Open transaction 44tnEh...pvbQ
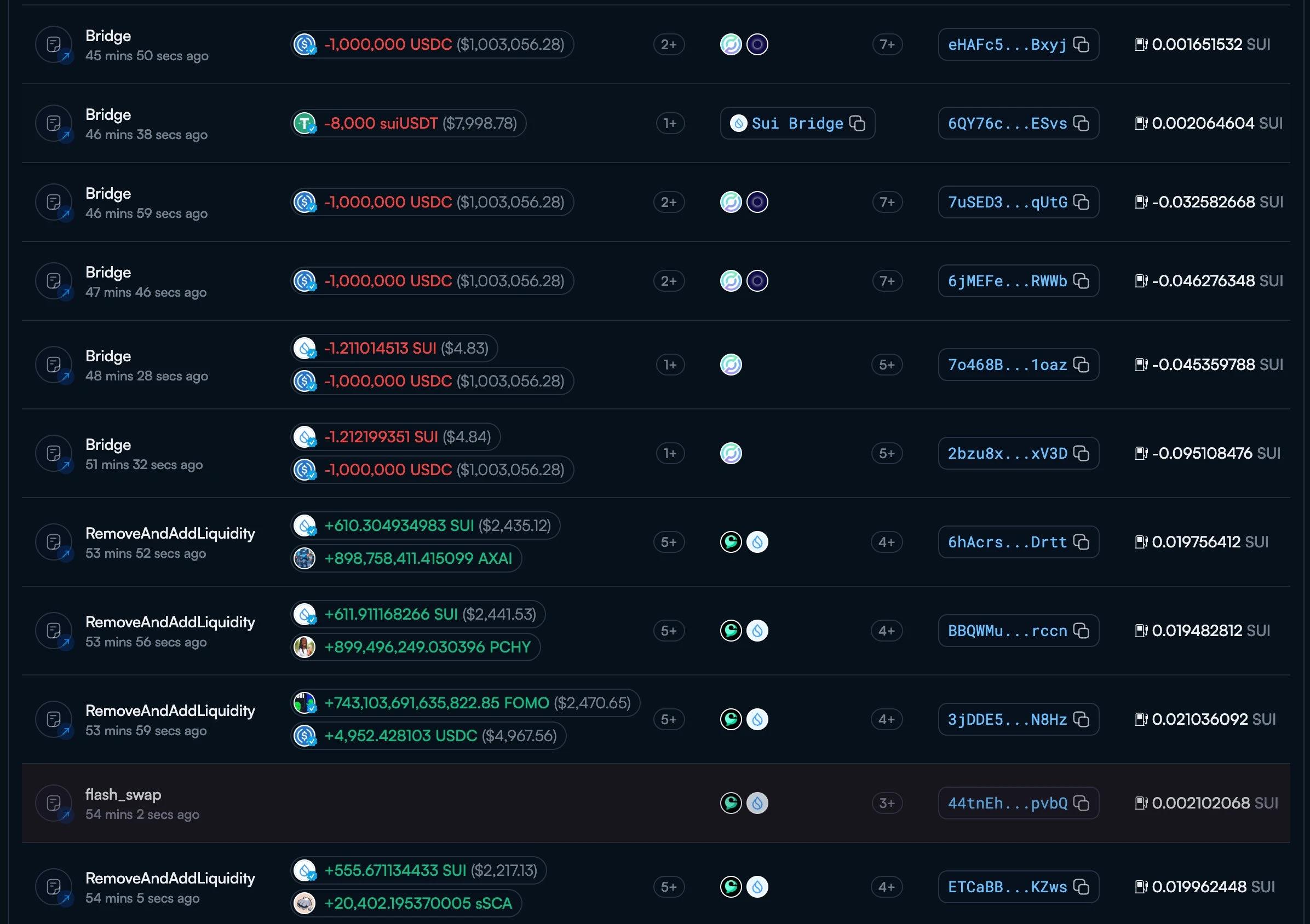The image size is (1310, 924). coord(1007,803)
